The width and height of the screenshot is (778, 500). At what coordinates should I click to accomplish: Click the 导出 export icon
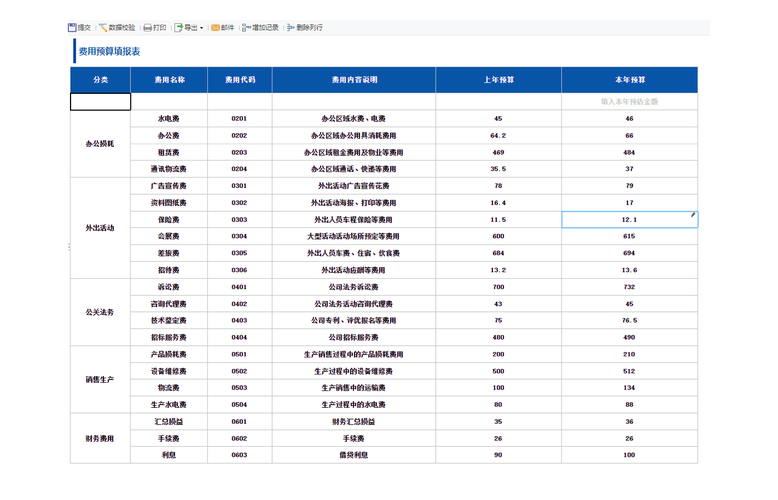pos(178,28)
